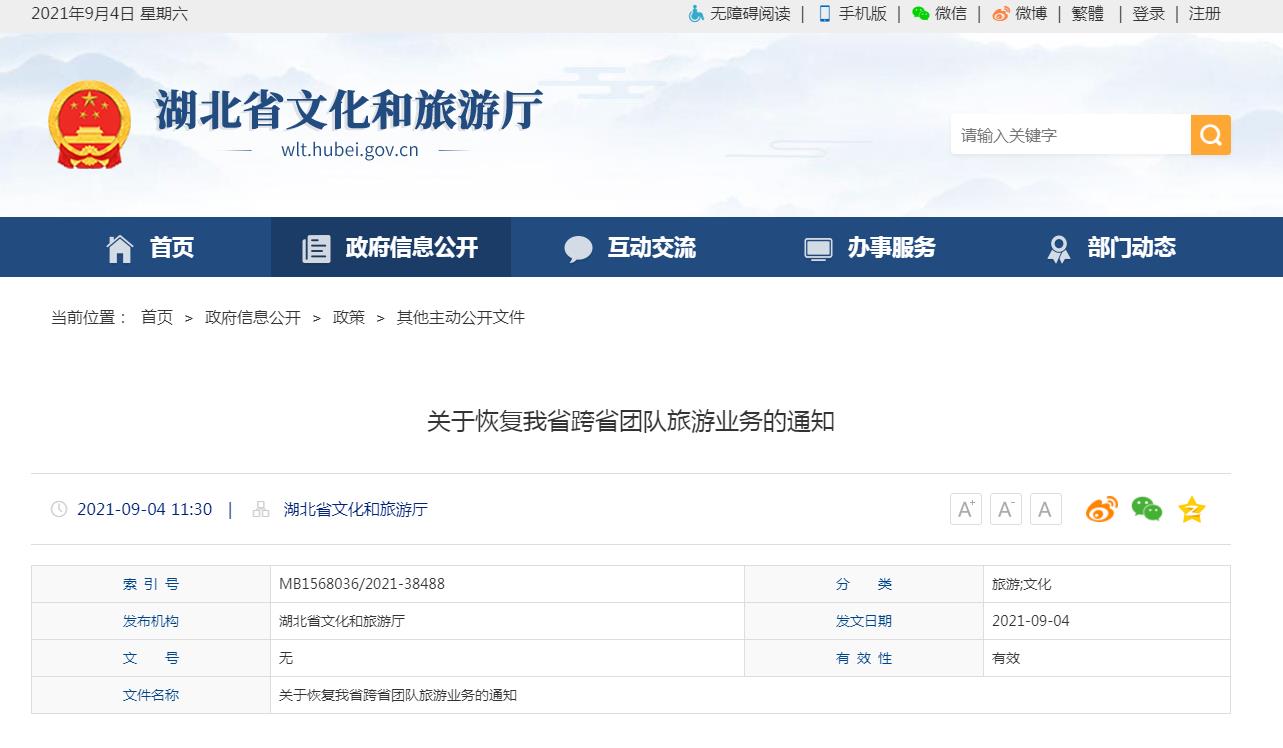Click 登录 to sign in

coord(1148,14)
